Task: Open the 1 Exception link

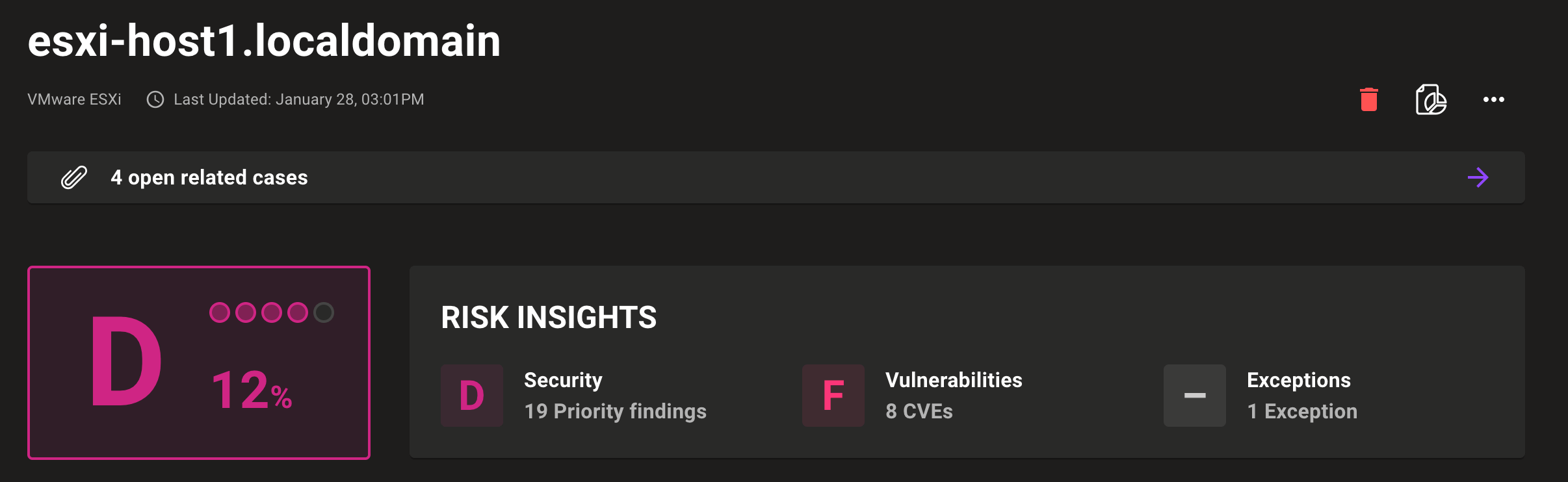Action: tap(1301, 411)
